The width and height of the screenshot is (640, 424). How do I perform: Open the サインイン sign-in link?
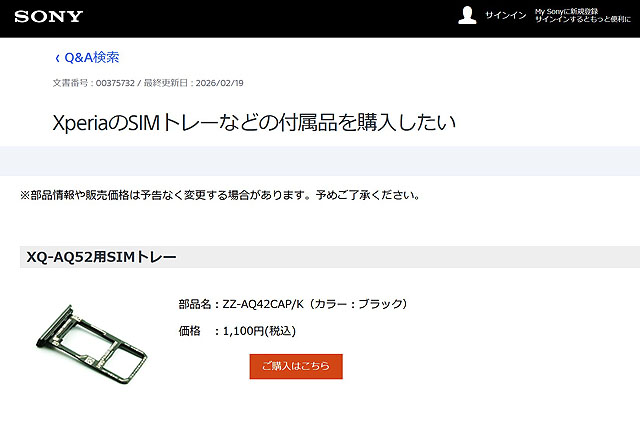(506, 16)
